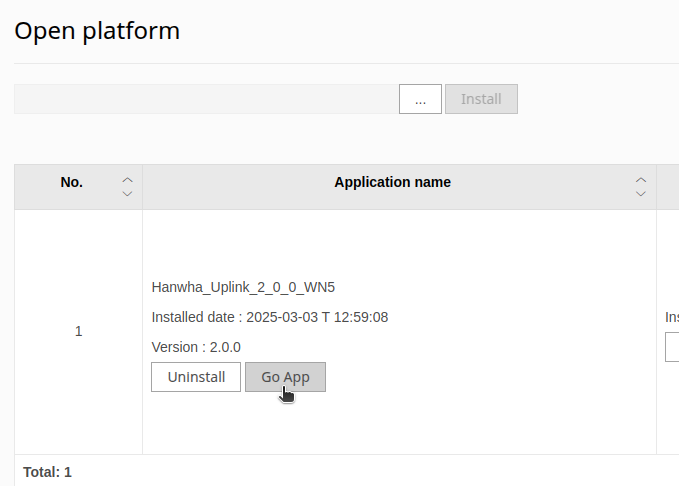The height and width of the screenshot is (486, 679).
Task: Click the truncated "Ins" label at right edge
Action: click(672, 317)
